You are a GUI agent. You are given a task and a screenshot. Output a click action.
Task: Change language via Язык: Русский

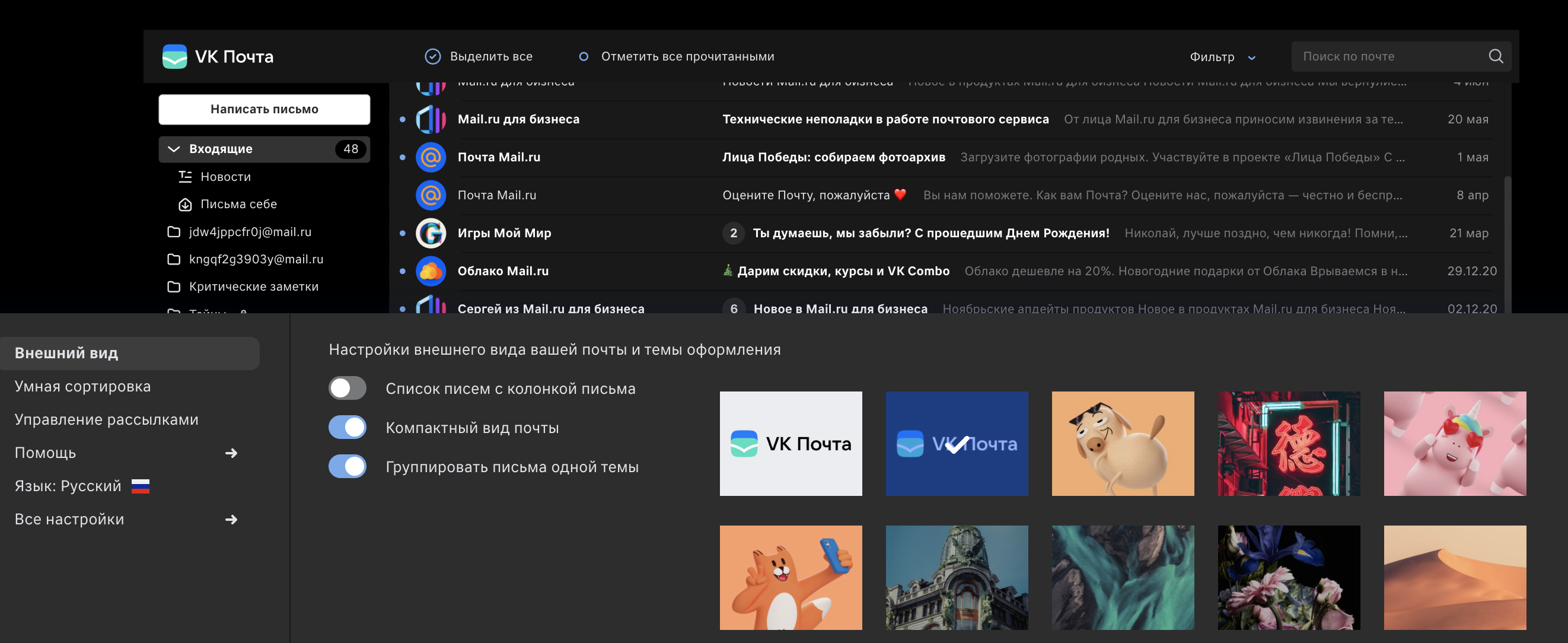82,486
